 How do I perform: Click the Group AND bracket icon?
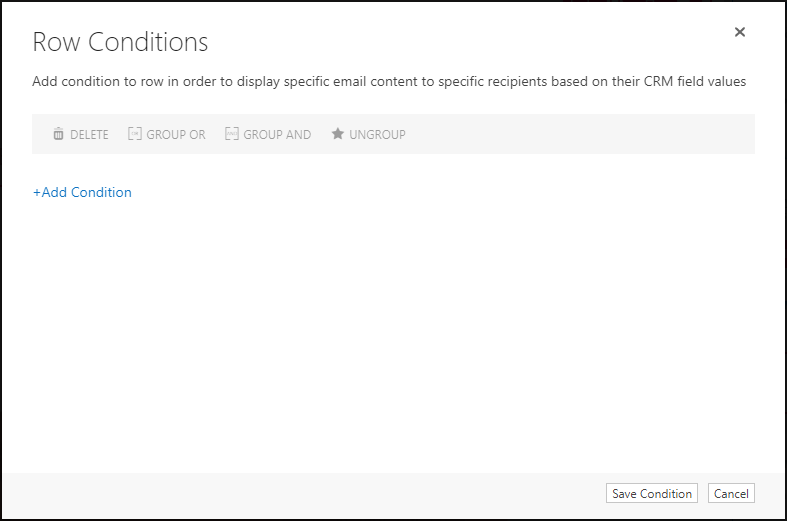(x=231, y=134)
